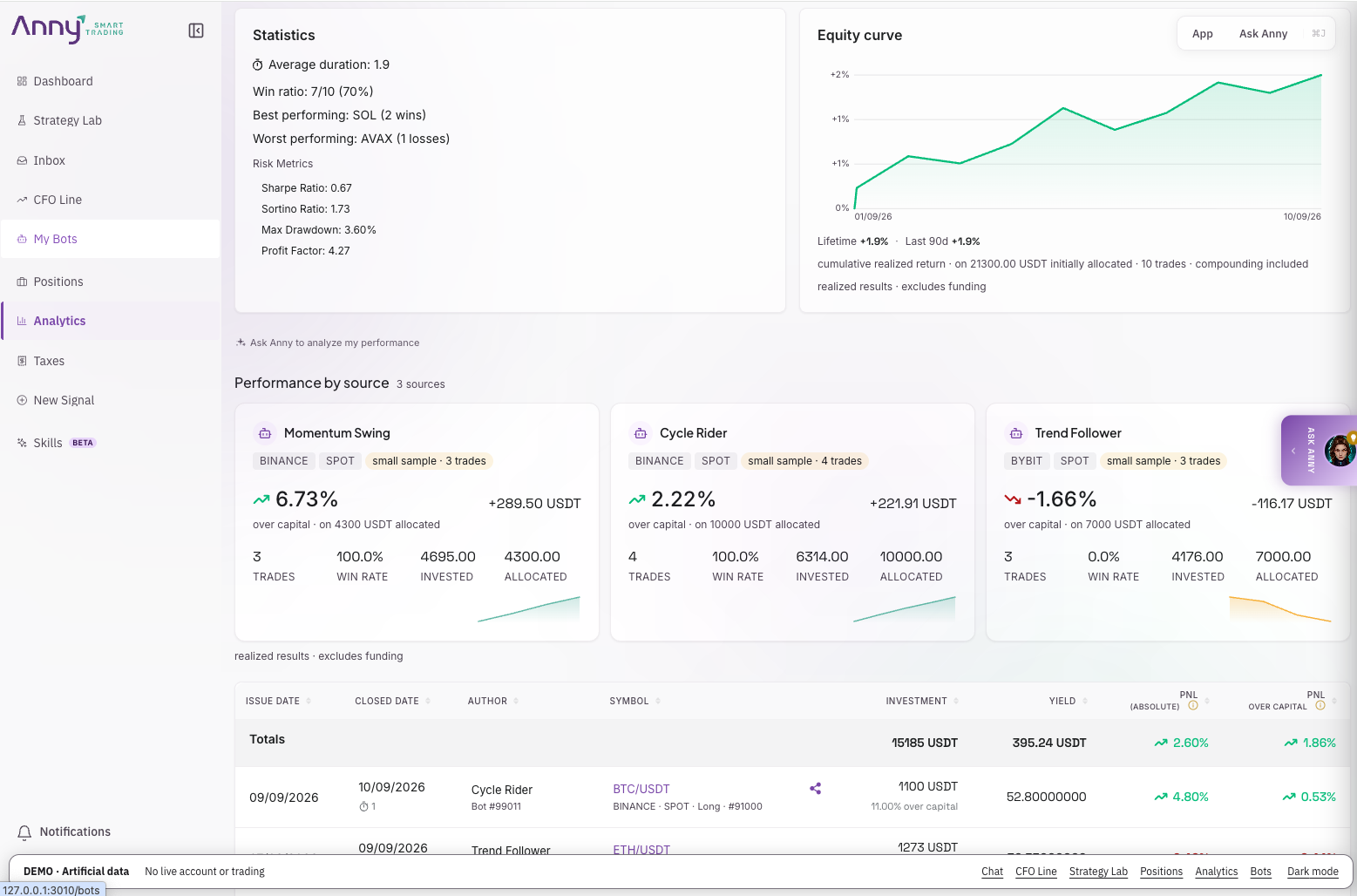Click the Chat link in the bottom bar
The width and height of the screenshot is (1357, 896).
point(992,872)
